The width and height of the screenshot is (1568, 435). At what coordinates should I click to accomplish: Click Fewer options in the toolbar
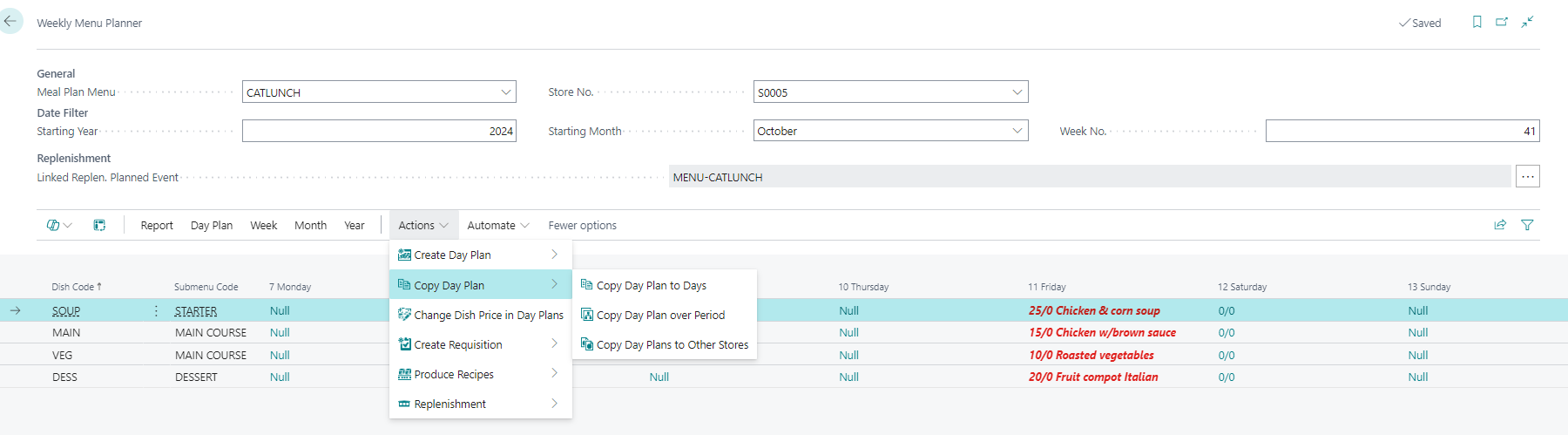(x=582, y=226)
